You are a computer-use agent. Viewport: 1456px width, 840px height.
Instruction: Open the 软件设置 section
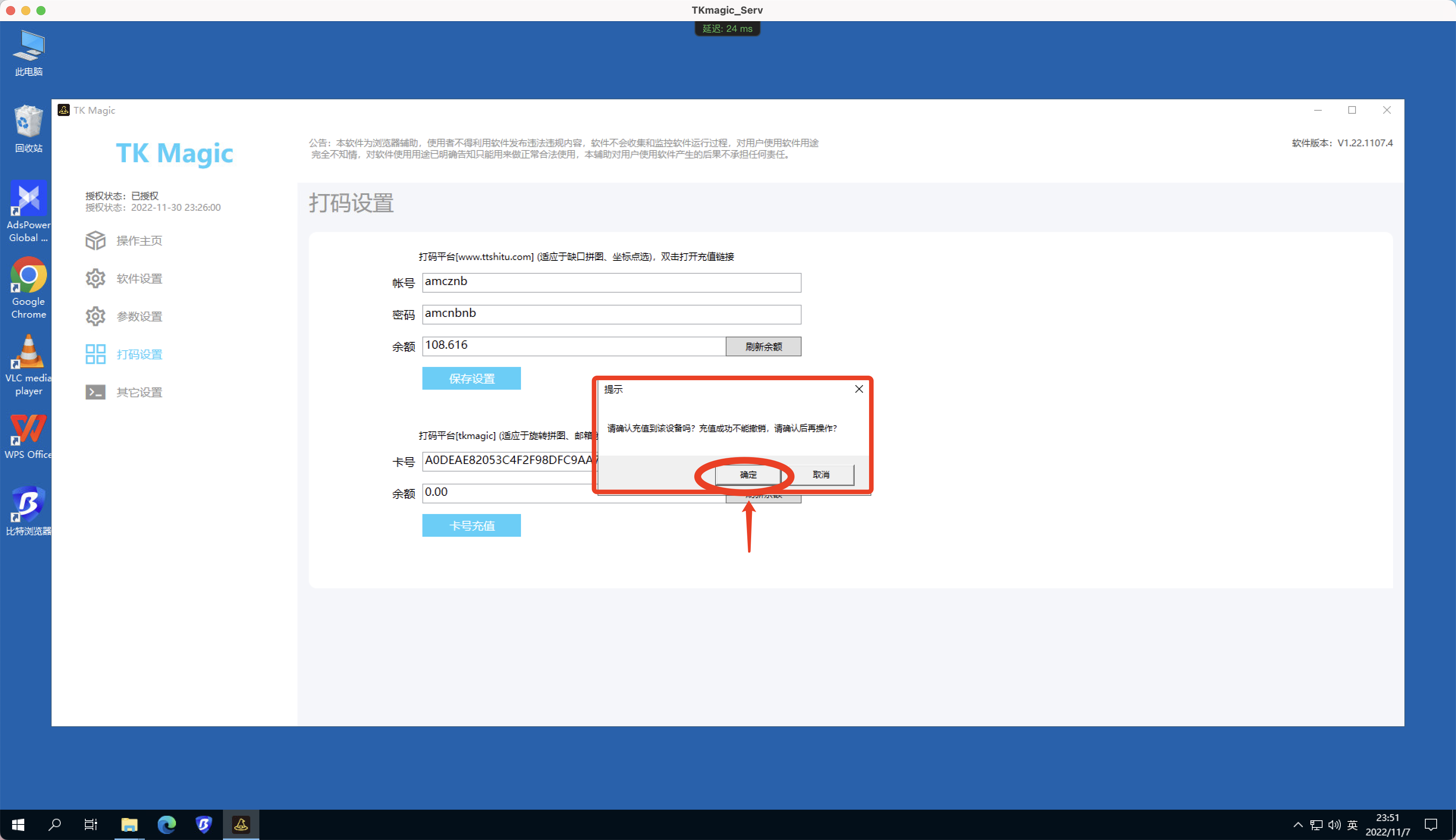tap(139, 278)
